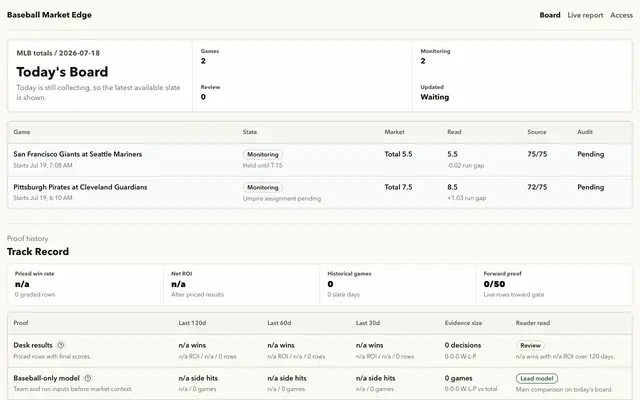640x400 pixels.
Task: Click the Source column header
Action: 537,132
